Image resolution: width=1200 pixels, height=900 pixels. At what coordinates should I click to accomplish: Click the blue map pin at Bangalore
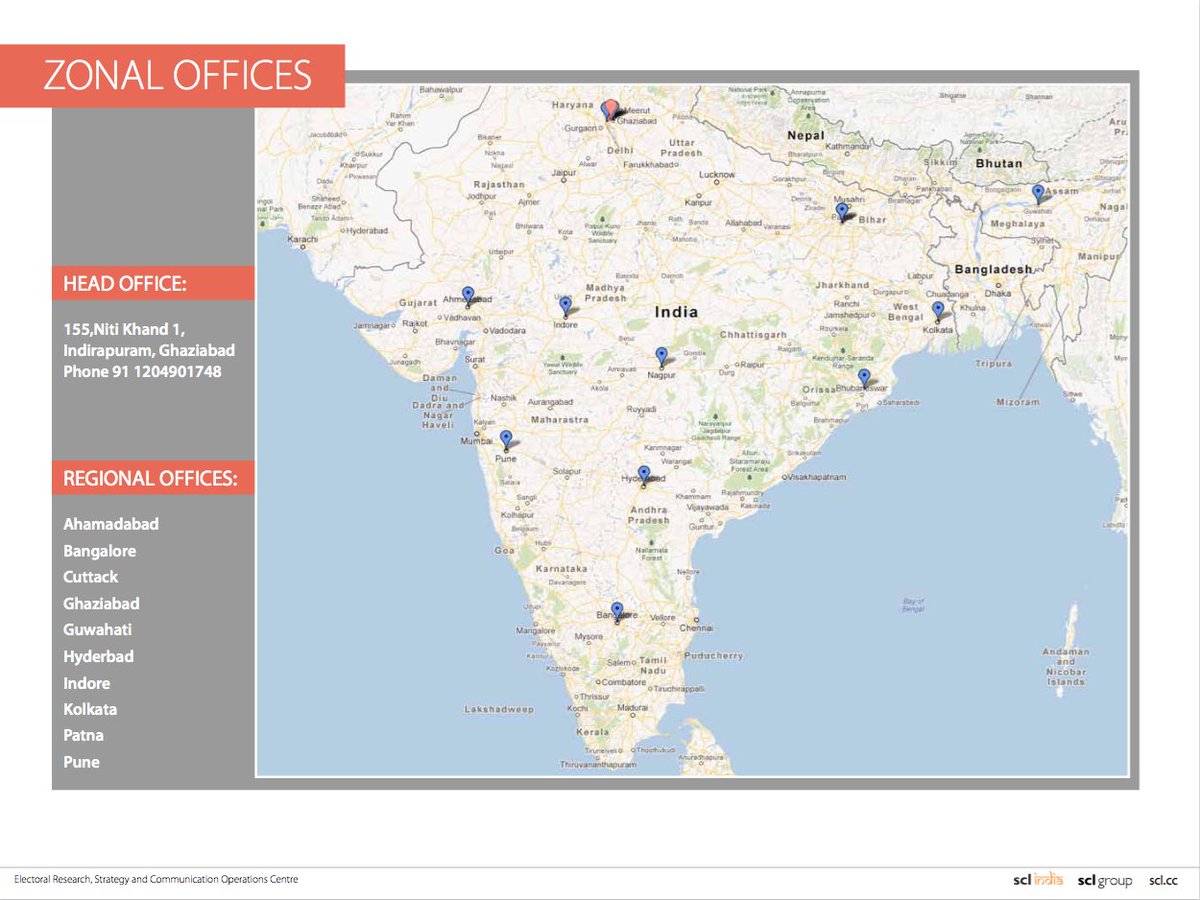pos(617,610)
